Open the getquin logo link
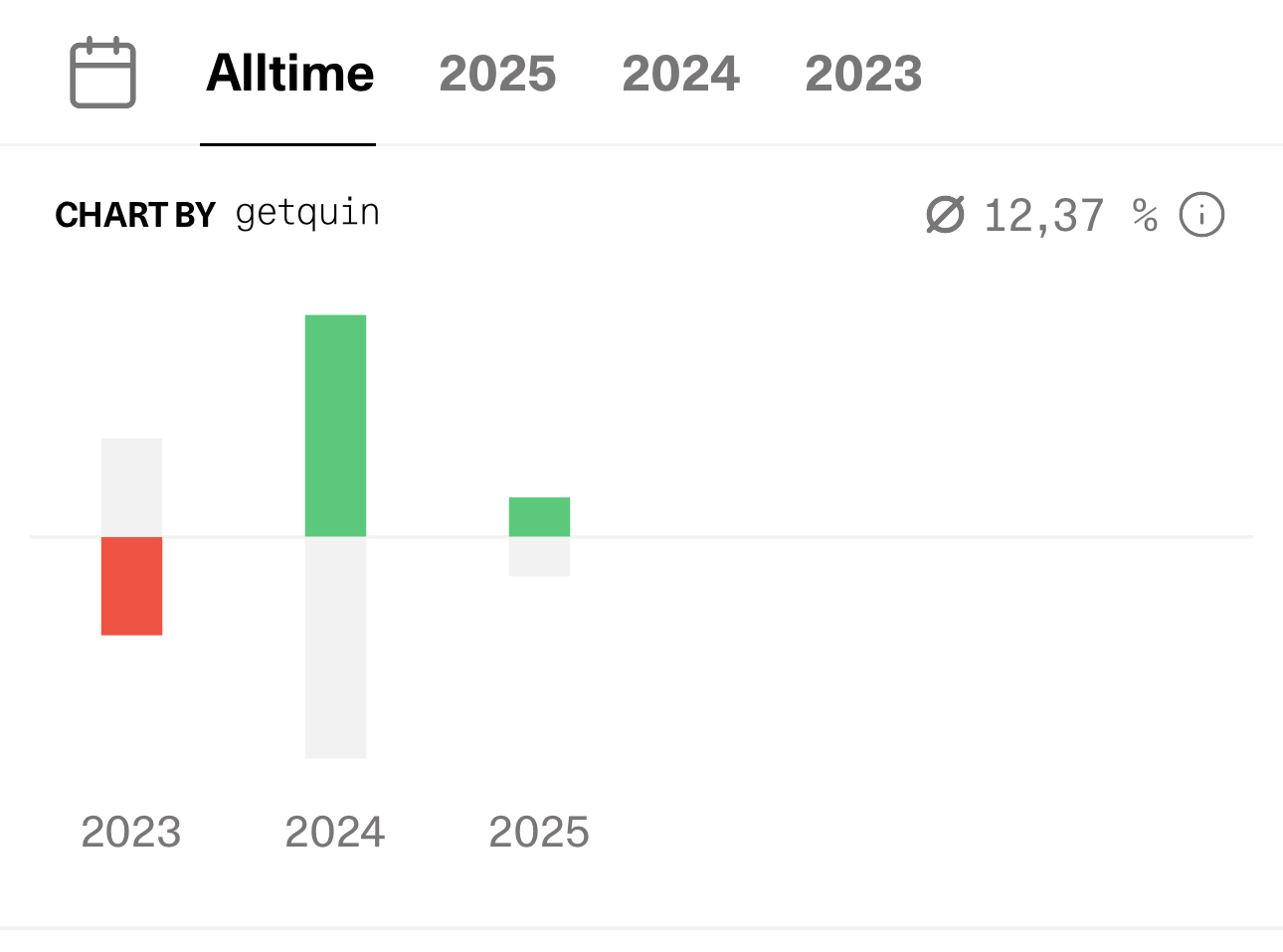 (x=307, y=214)
